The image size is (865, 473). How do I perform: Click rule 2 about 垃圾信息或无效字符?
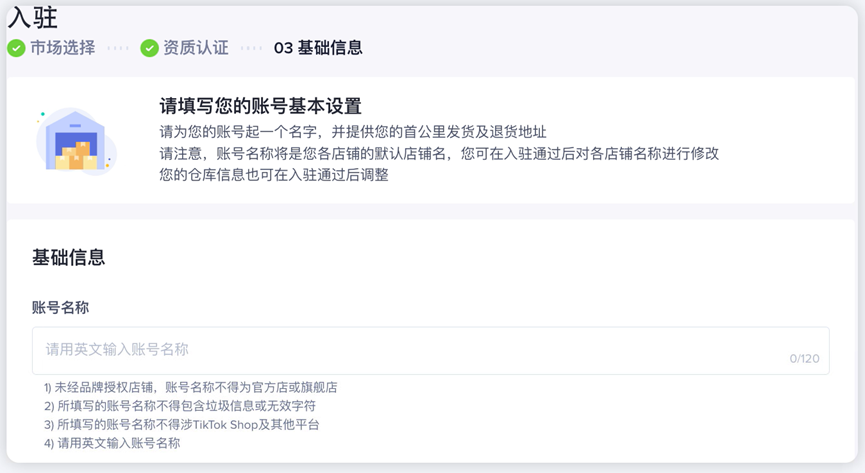pos(180,406)
